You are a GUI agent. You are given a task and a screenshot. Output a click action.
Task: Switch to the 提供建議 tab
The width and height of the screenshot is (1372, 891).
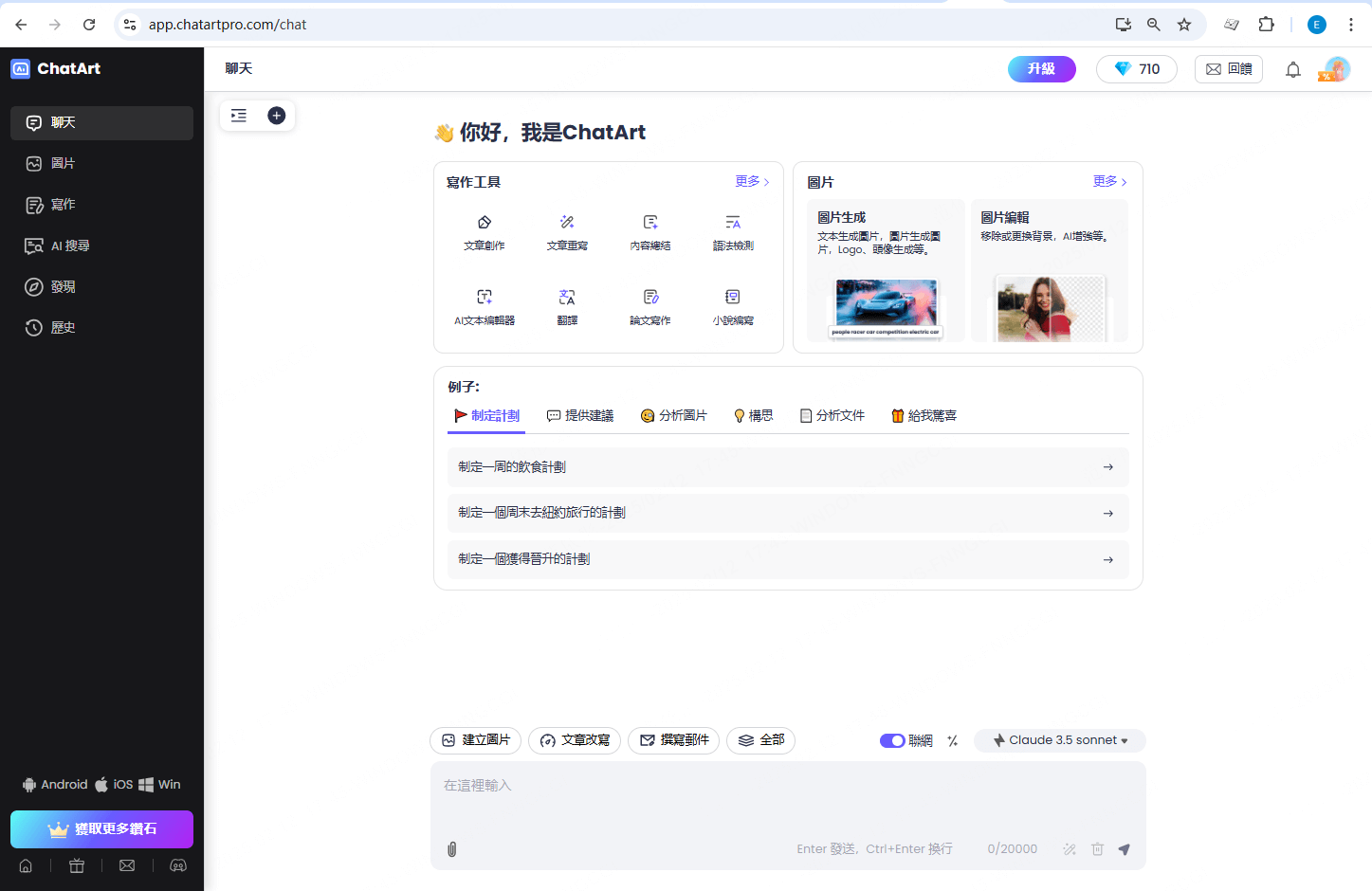pos(580,415)
